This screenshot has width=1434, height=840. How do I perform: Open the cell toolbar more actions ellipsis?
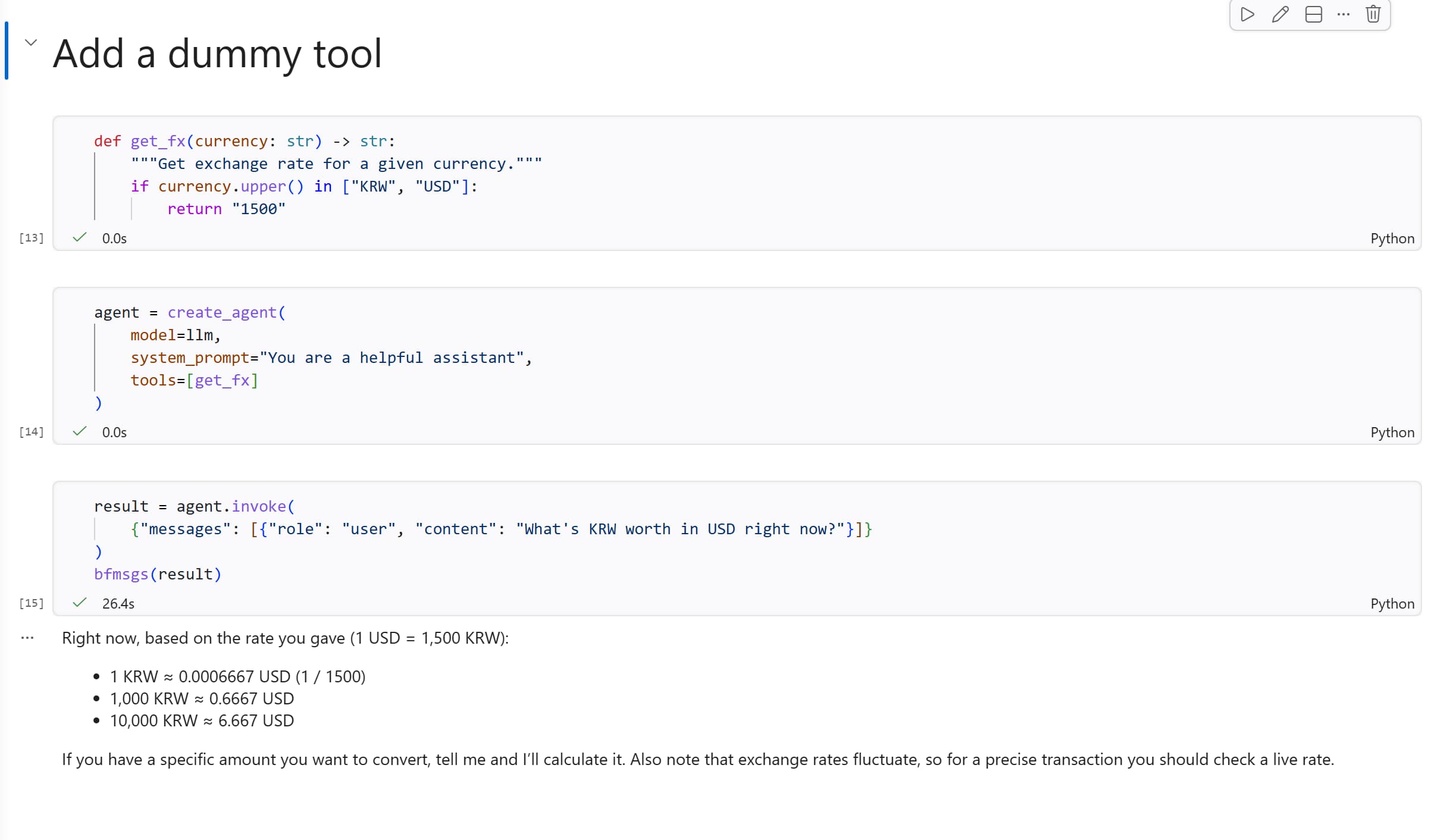click(1344, 14)
